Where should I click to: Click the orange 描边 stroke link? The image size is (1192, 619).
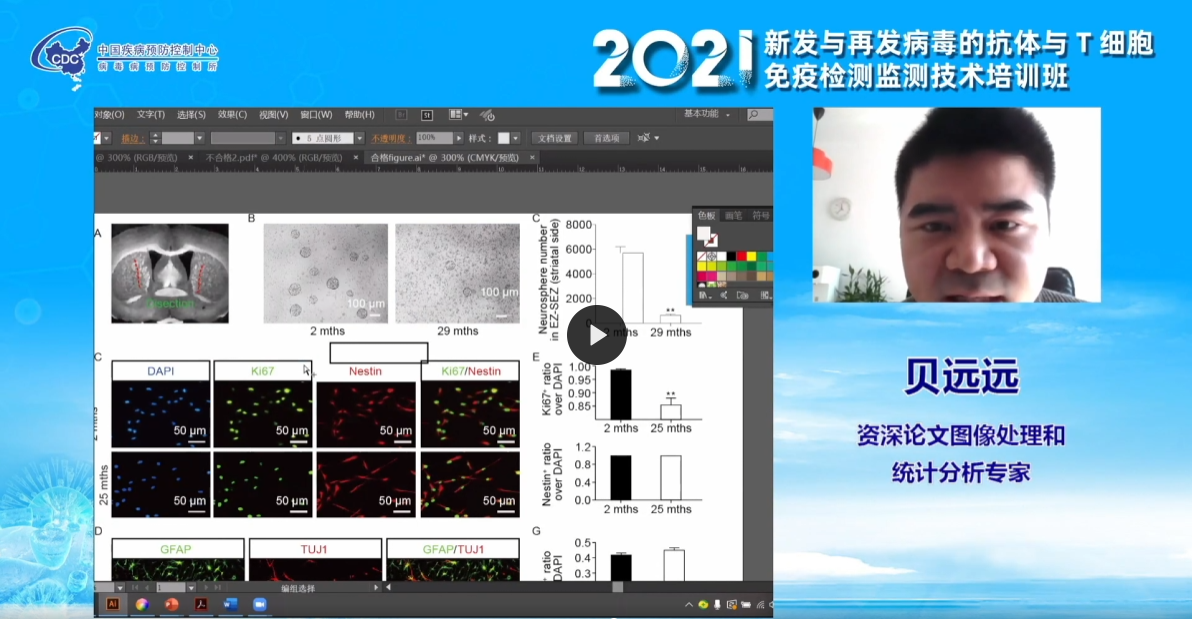(133, 138)
